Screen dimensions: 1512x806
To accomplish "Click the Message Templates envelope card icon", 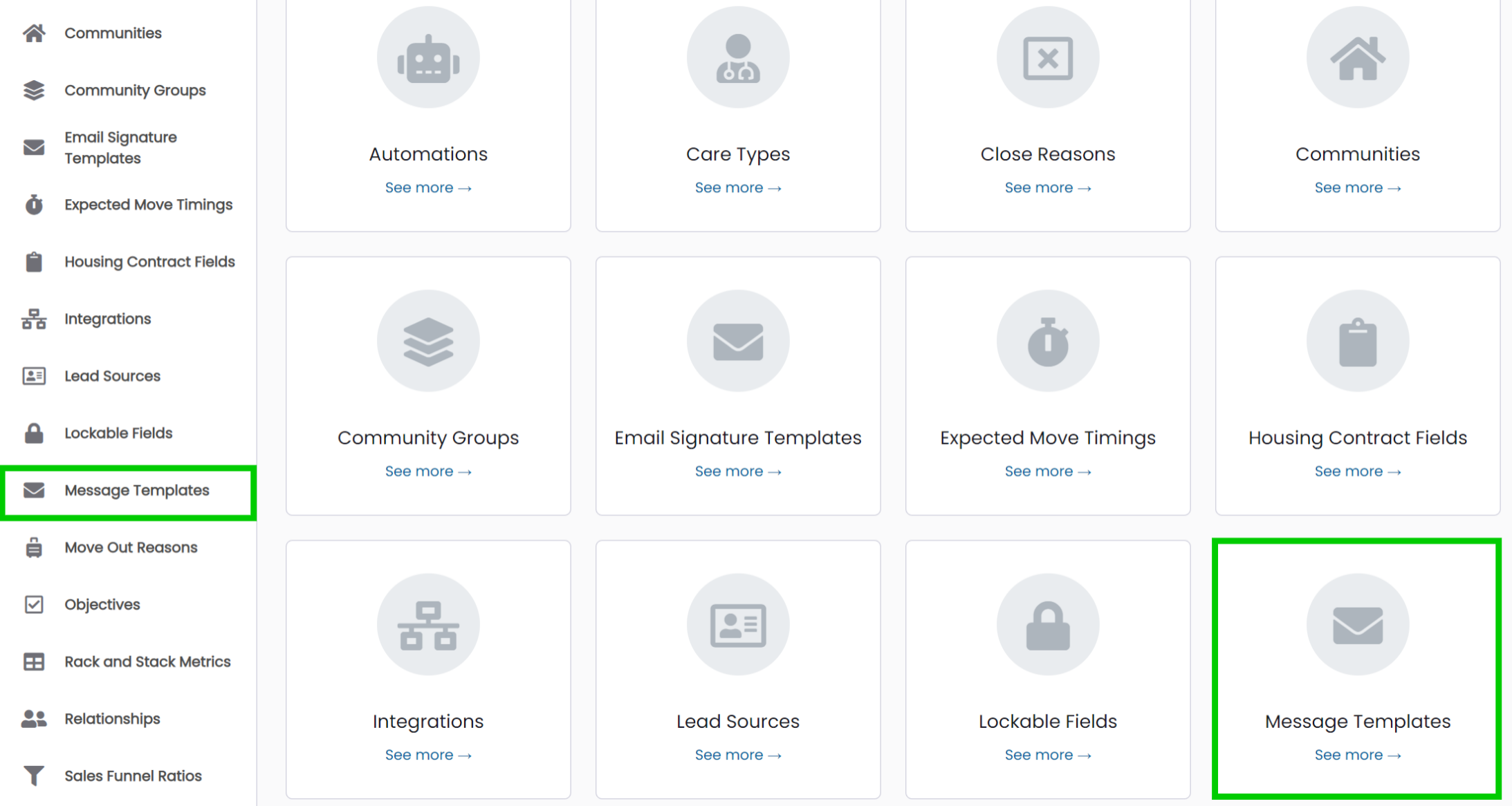I will 1358,625.
